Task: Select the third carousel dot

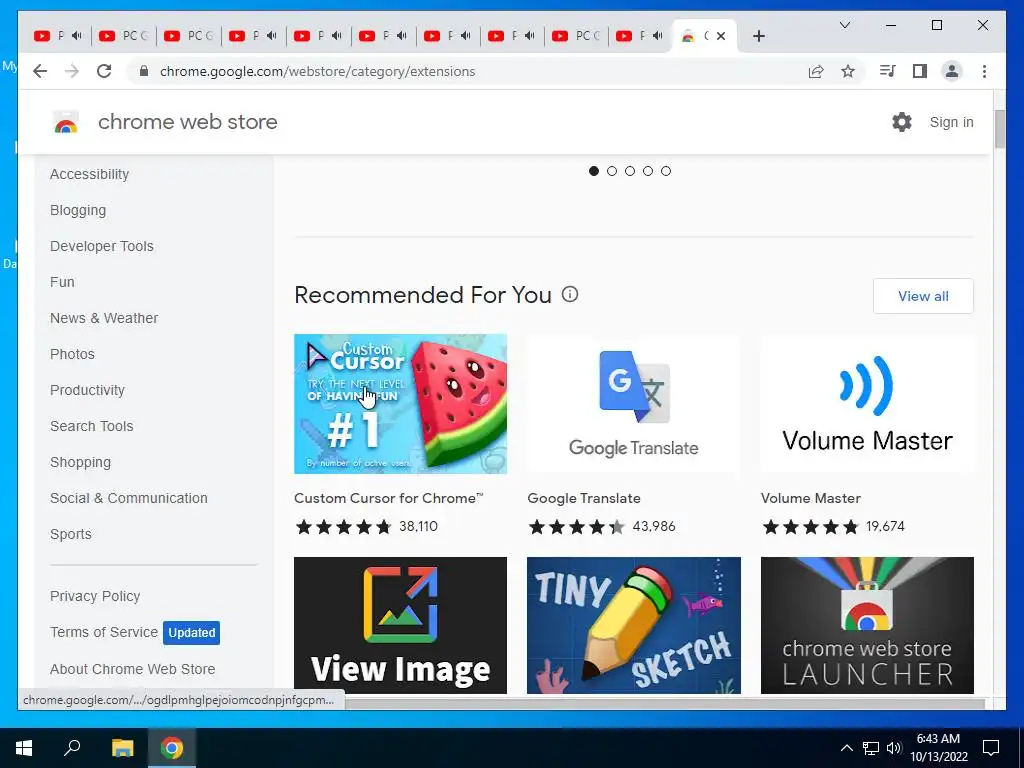Action: coord(630,171)
